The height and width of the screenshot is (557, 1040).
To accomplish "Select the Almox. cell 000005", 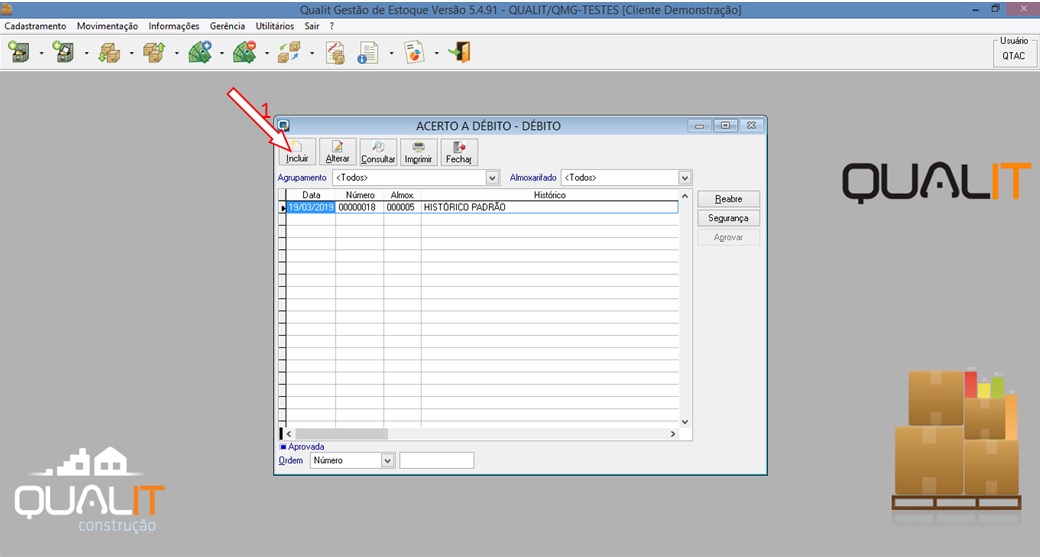I will (x=402, y=208).
